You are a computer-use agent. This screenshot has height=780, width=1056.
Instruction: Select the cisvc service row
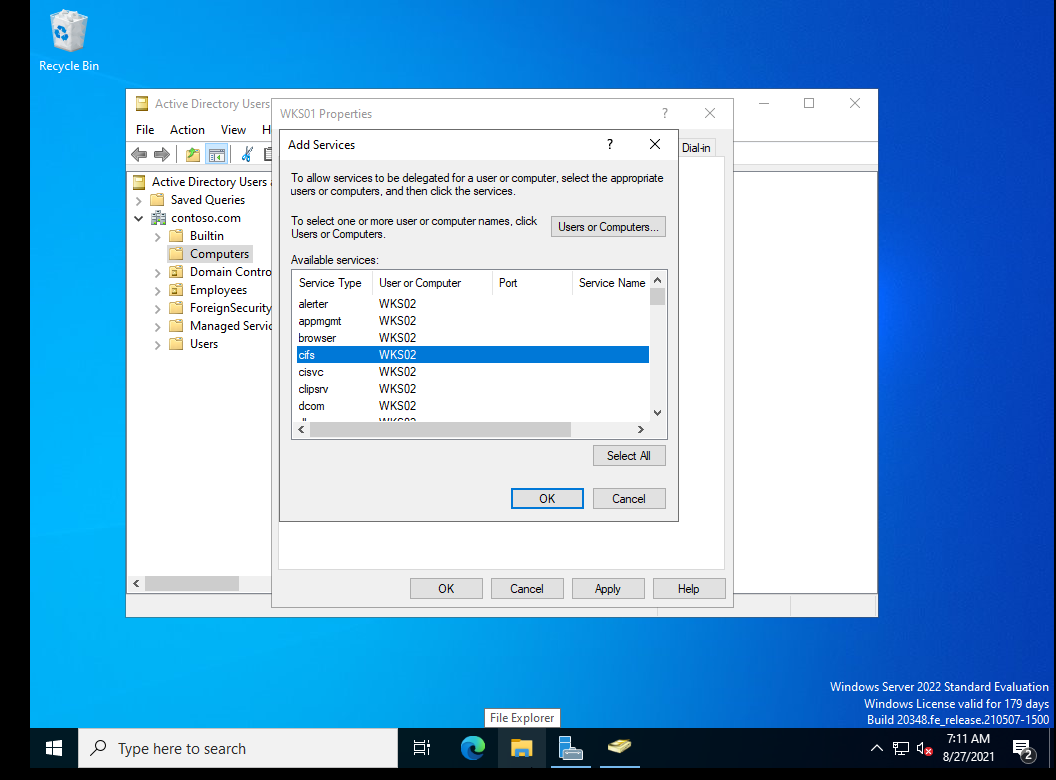(473, 372)
